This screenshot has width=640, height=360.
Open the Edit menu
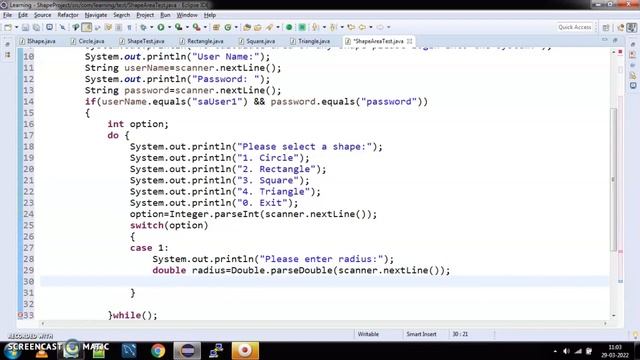23,15
